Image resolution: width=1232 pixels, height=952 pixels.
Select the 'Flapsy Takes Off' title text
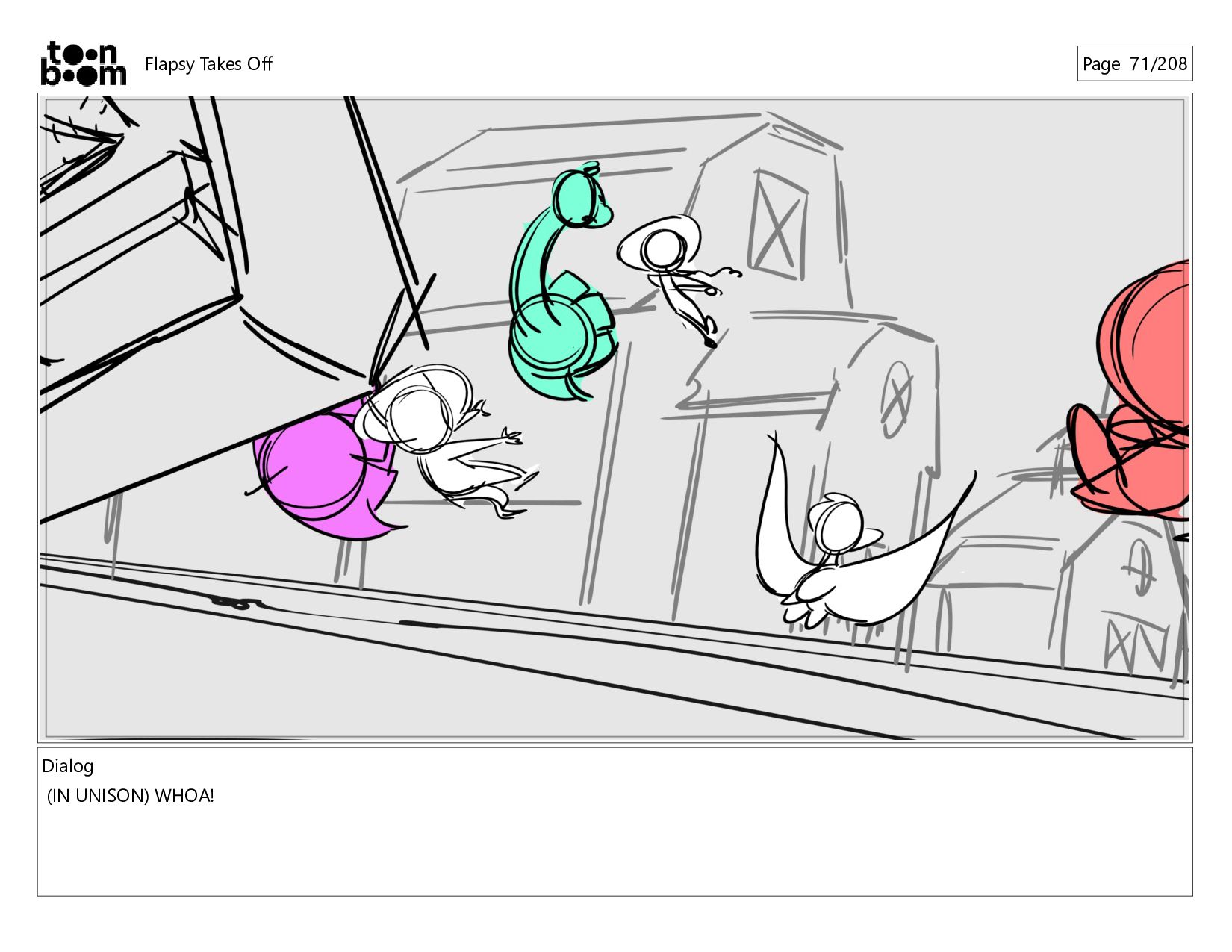pos(208,64)
